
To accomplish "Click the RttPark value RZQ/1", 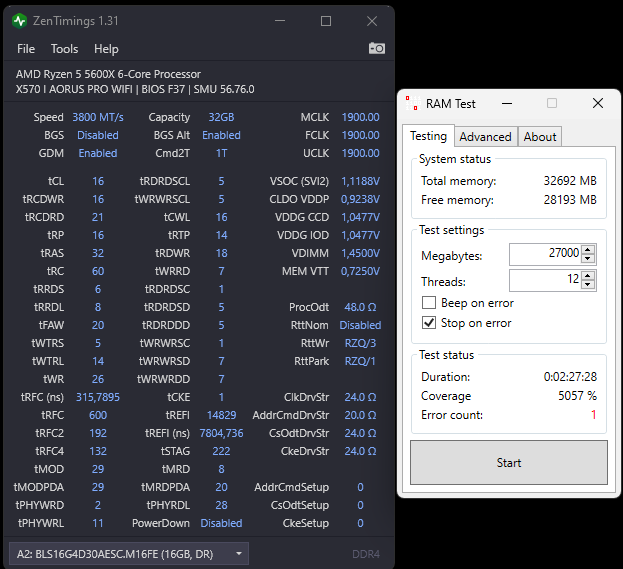I will (360, 361).
